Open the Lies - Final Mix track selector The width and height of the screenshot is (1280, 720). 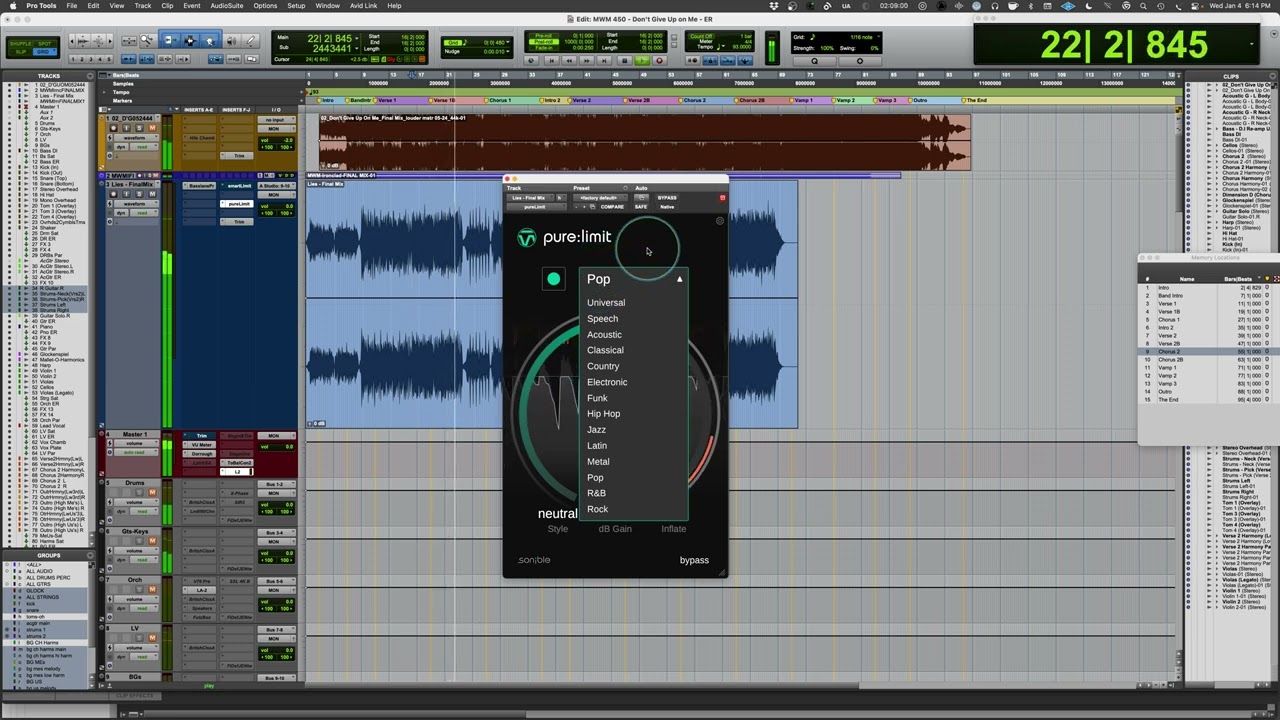tap(530, 198)
